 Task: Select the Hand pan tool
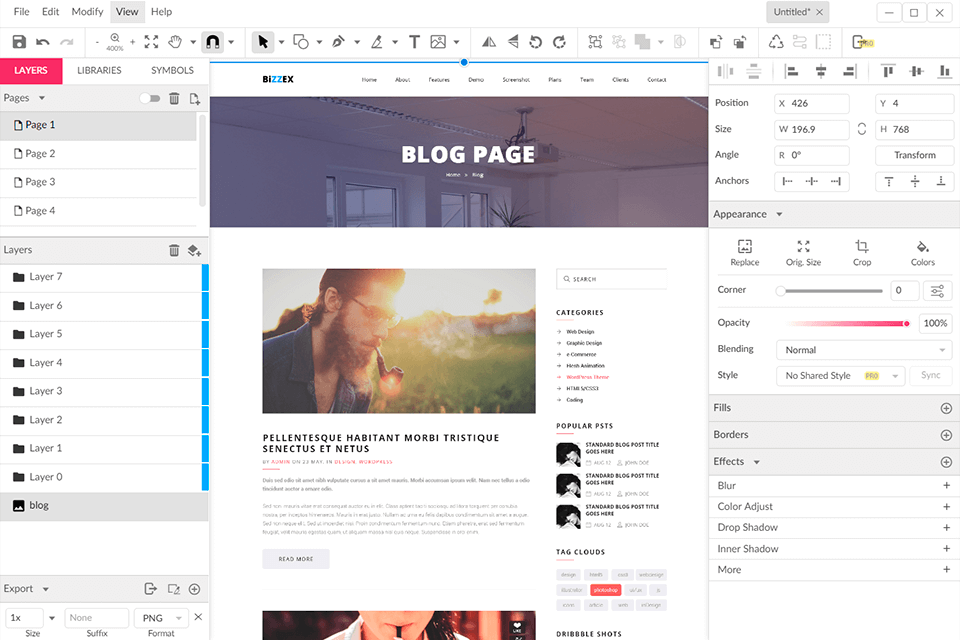[178, 41]
